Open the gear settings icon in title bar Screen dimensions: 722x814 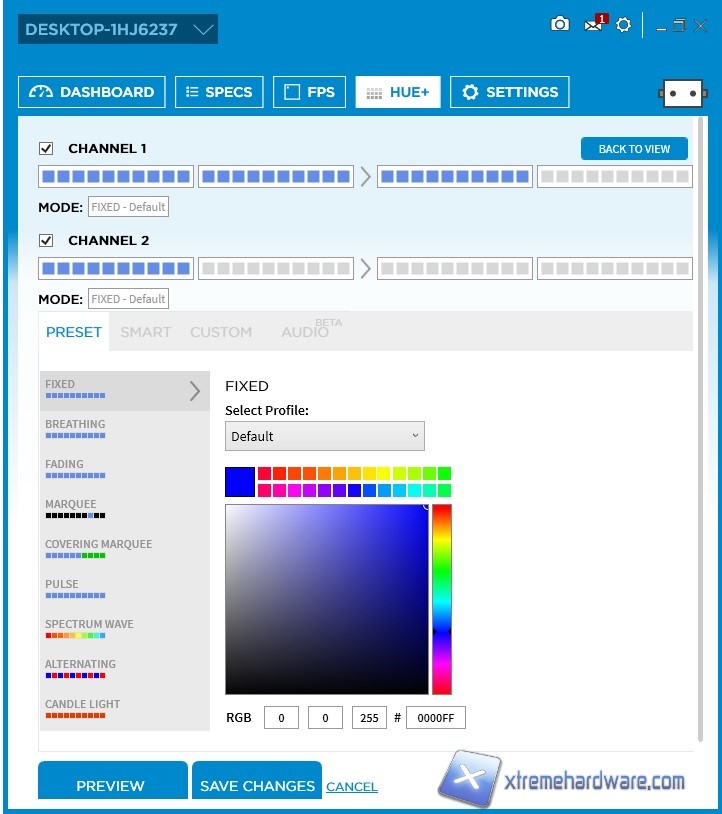pos(624,25)
